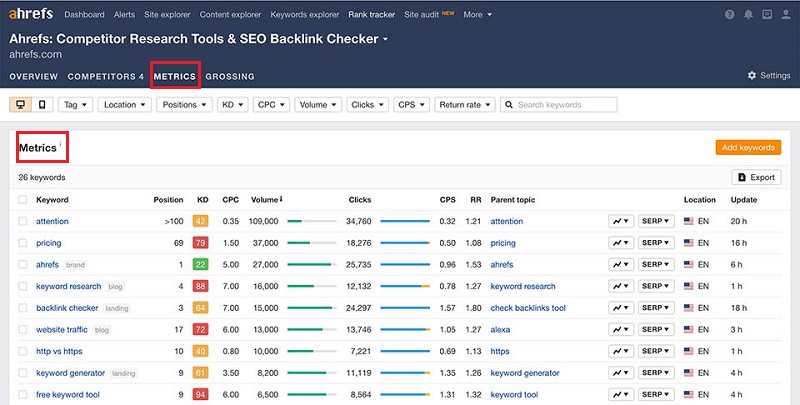Select all keywords header checkbox
This screenshot has width=800, height=405.
click(22, 199)
